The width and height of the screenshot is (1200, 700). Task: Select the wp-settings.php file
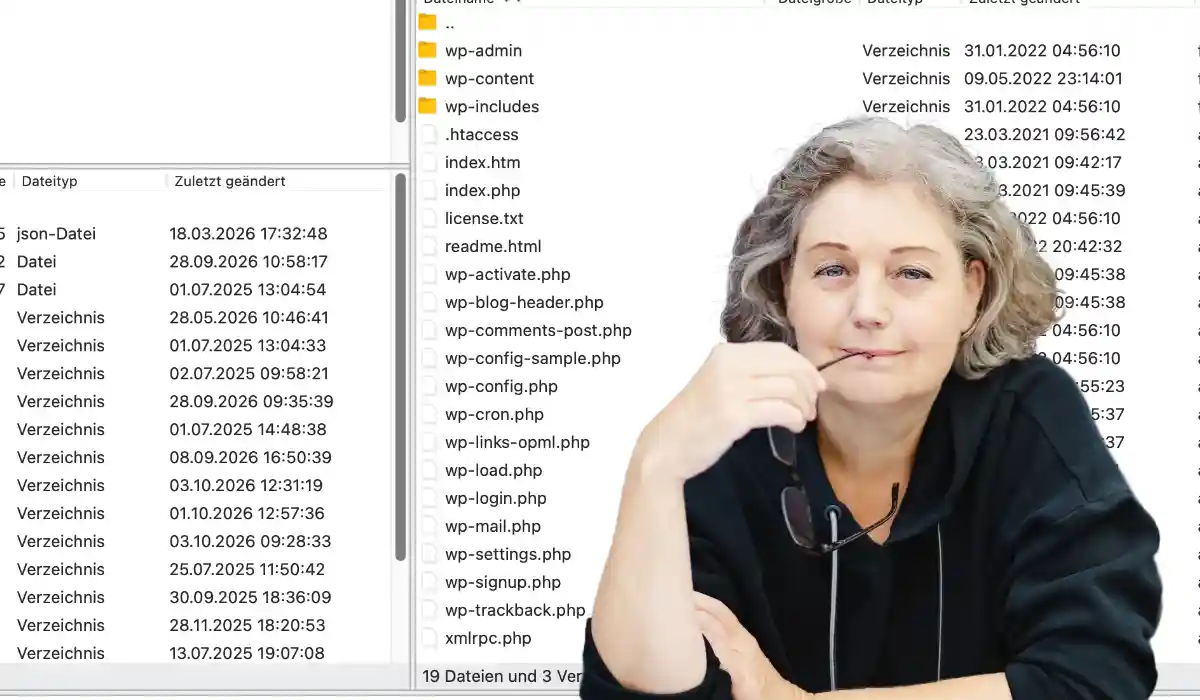point(508,554)
